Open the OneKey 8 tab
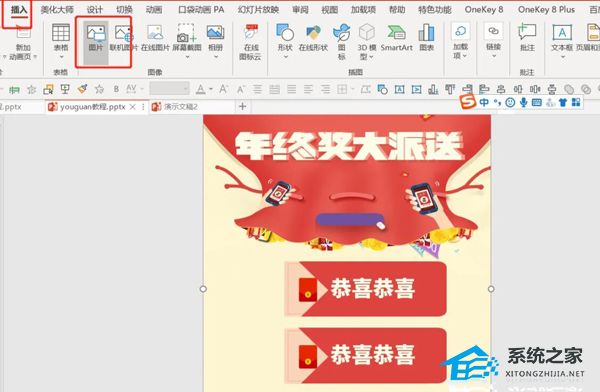600x392 pixels. [484, 10]
